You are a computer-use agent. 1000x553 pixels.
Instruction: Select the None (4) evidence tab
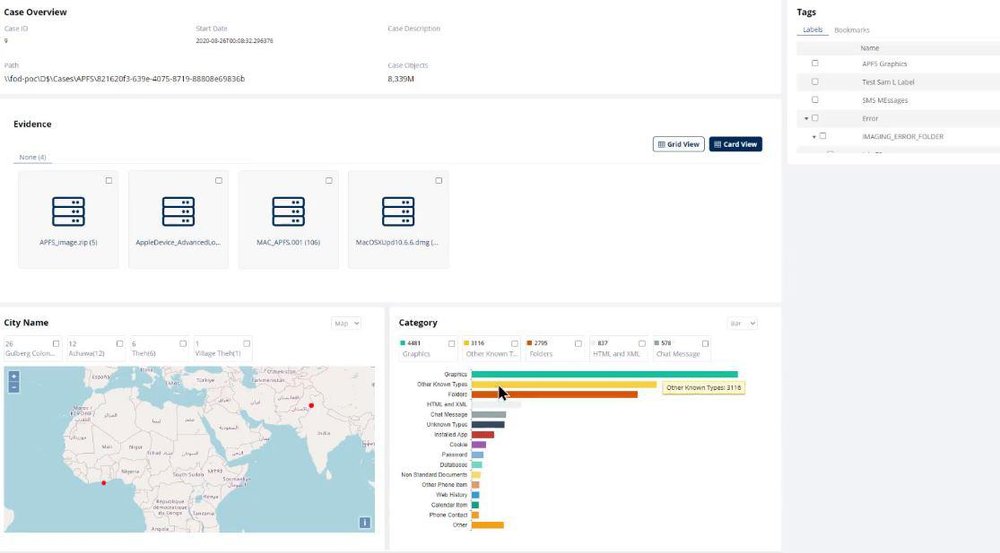pyautogui.click(x=33, y=157)
